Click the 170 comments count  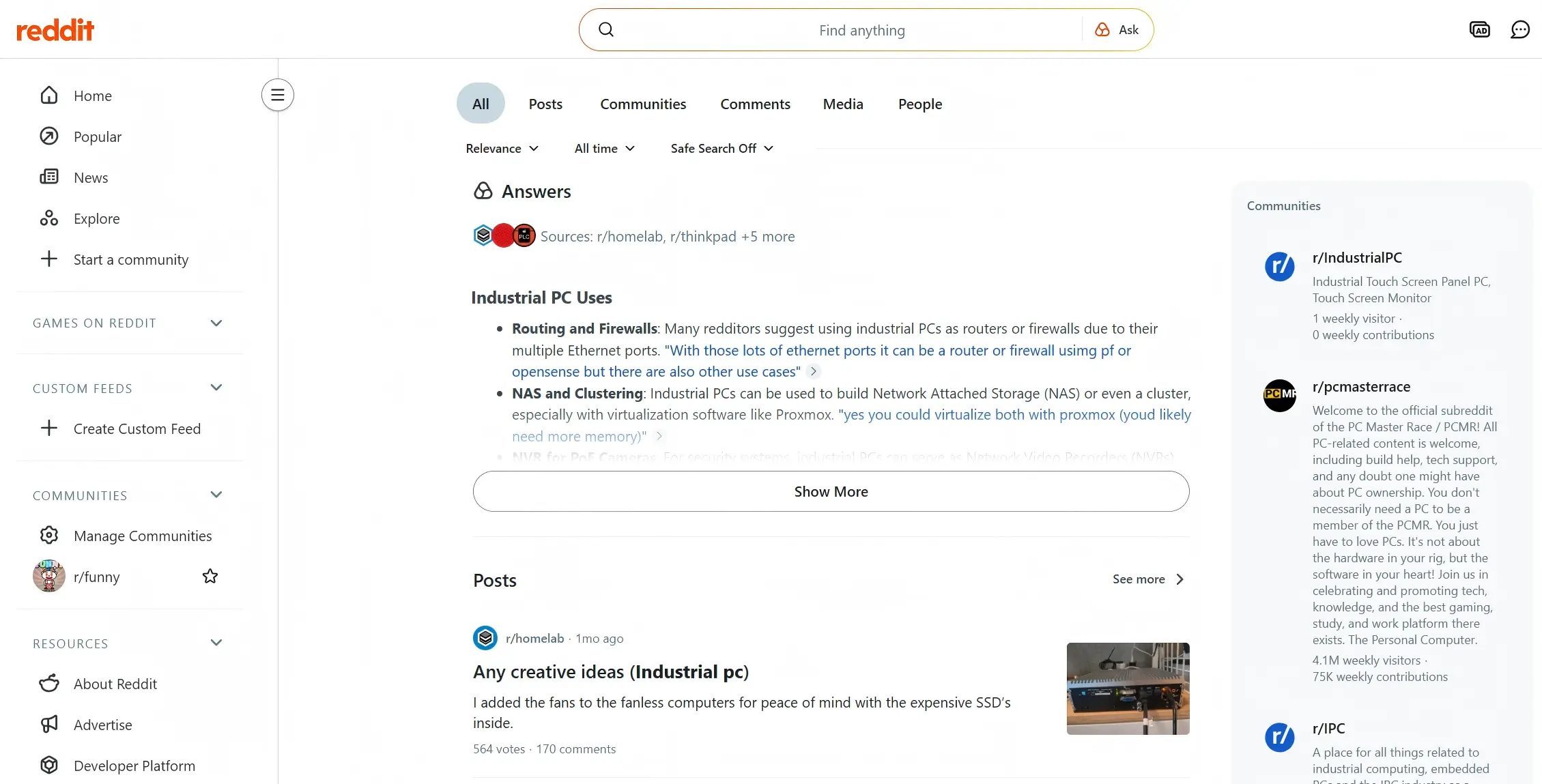576,749
